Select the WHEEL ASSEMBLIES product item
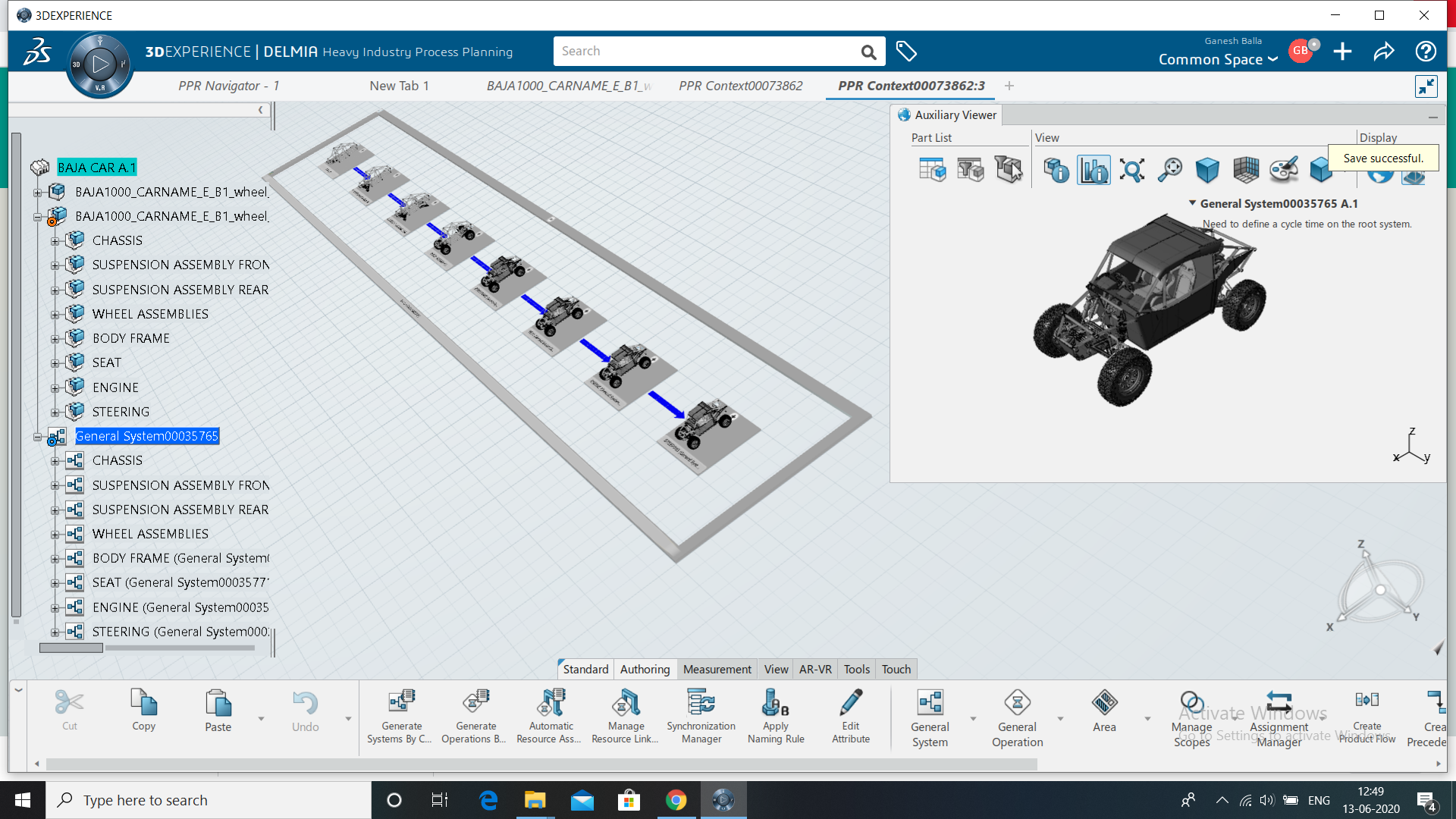 [150, 314]
